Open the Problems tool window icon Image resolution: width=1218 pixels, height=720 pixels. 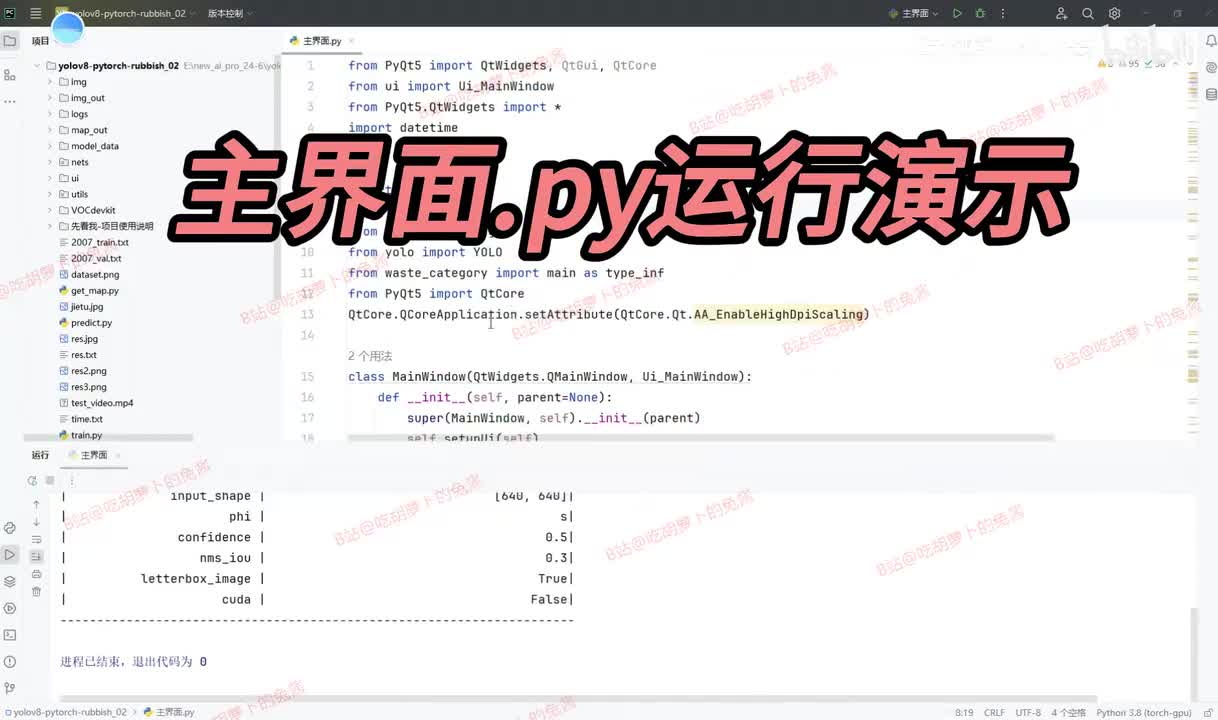[x=10, y=662]
